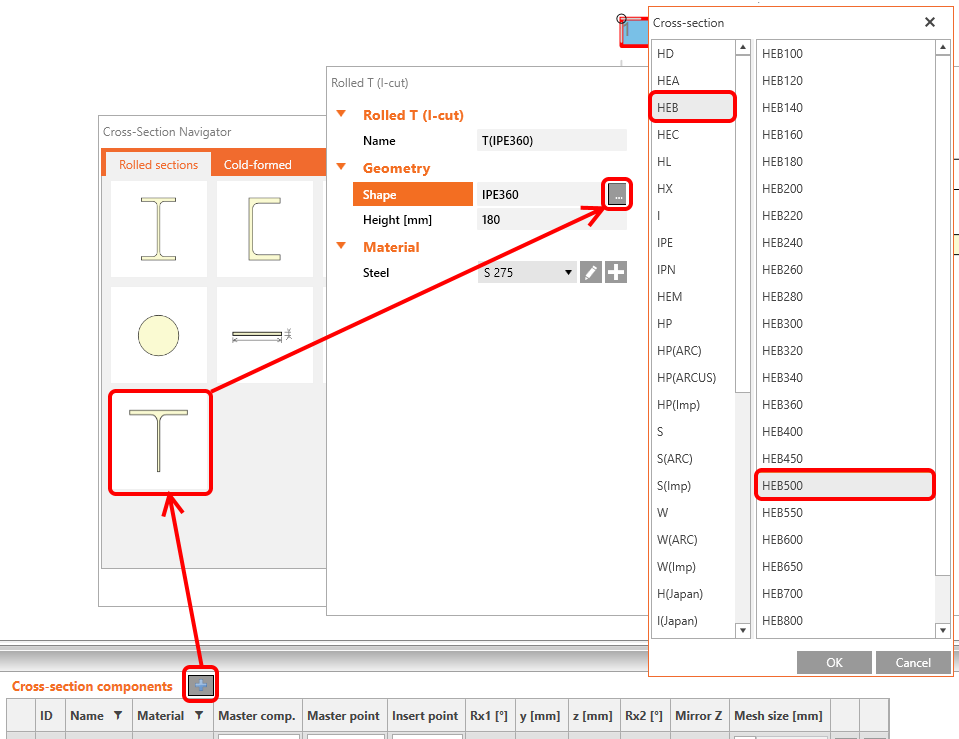Edit the steel material with pencil icon
Image resolution: width=959 pixels, height=739 pixels.
coord(591,272)
